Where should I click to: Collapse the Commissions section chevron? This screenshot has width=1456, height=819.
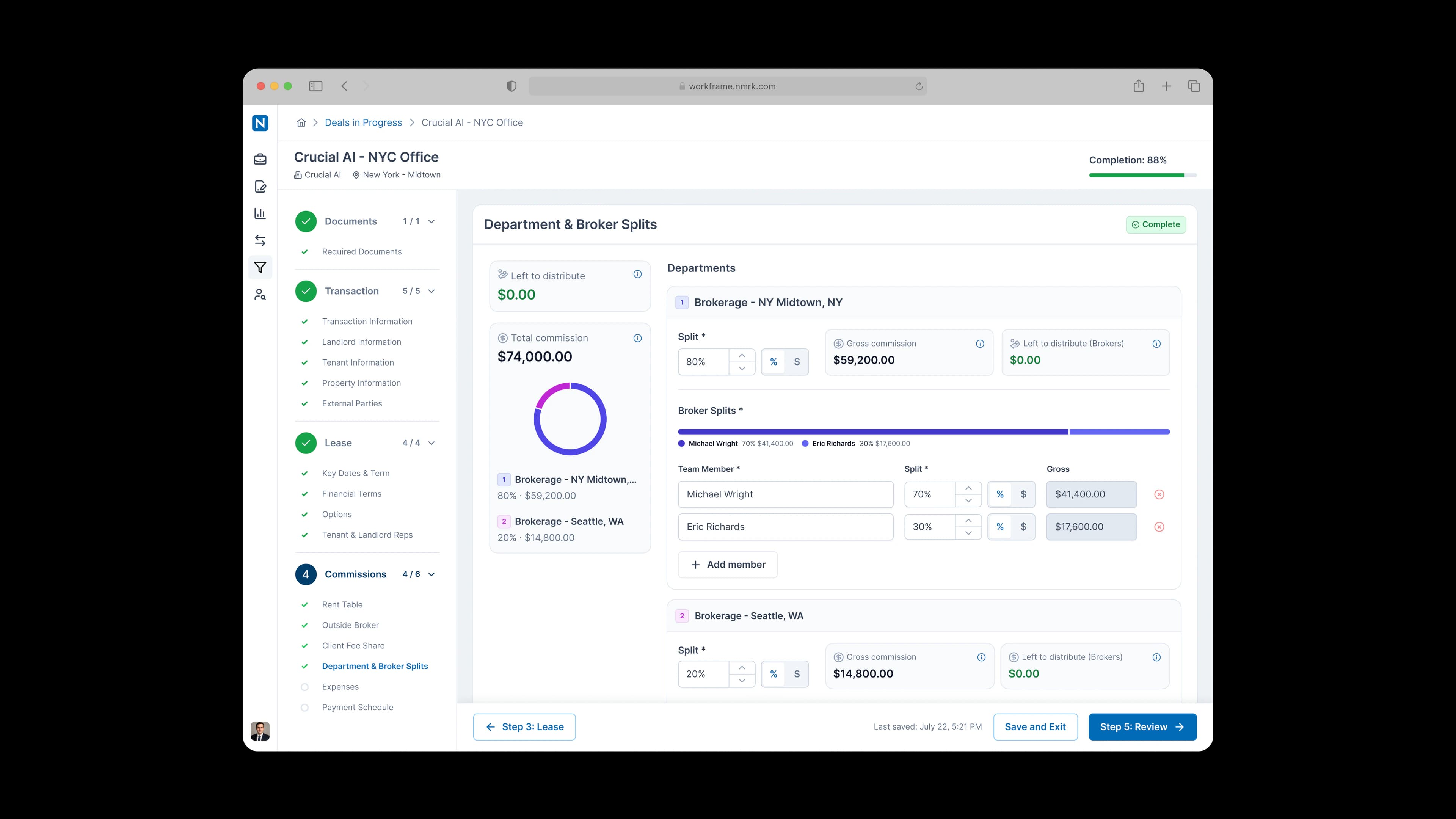pos(432,574)
